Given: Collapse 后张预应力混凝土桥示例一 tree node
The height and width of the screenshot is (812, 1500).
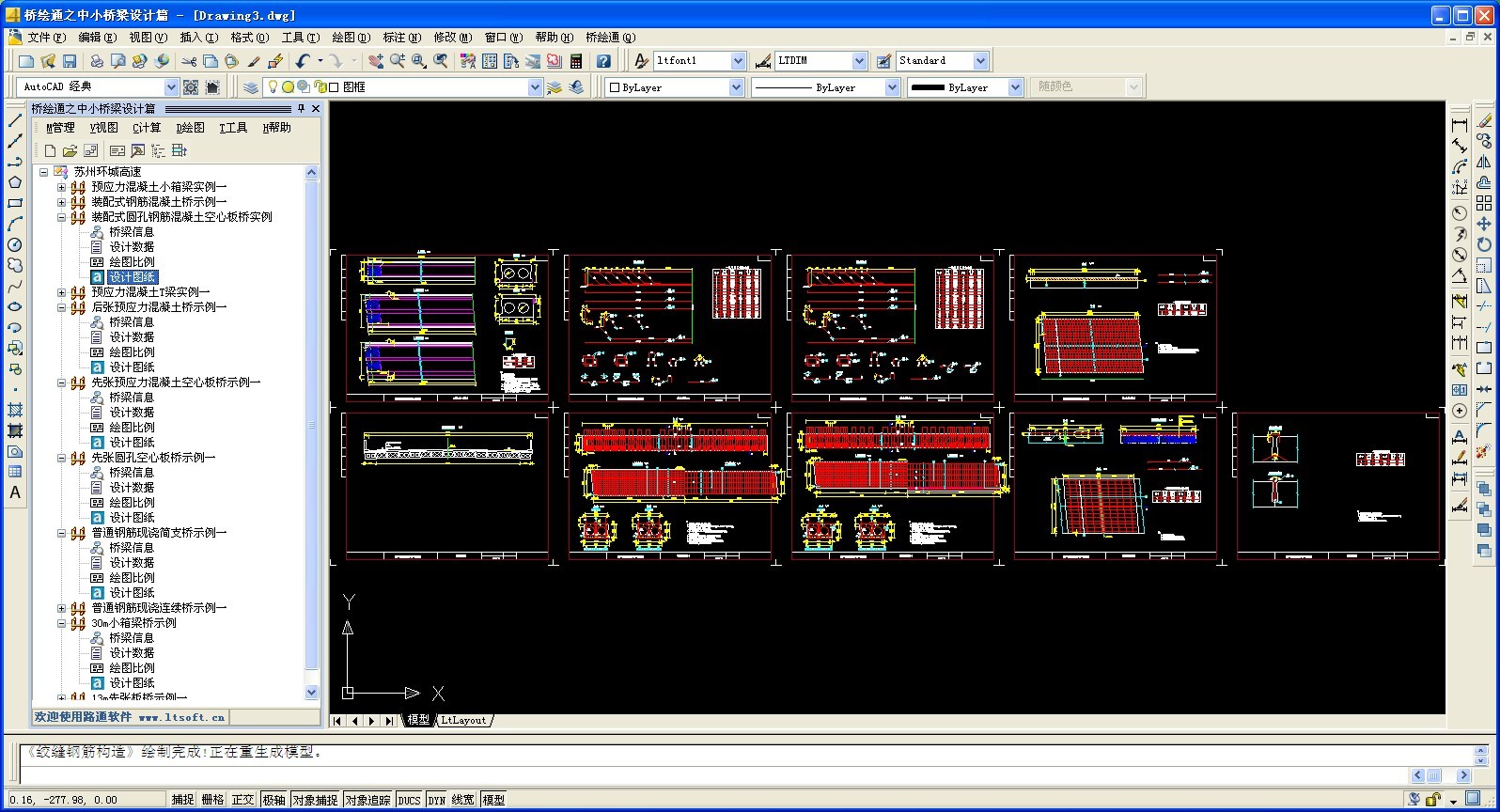Looking at the screenshot, I should point(61,307).
